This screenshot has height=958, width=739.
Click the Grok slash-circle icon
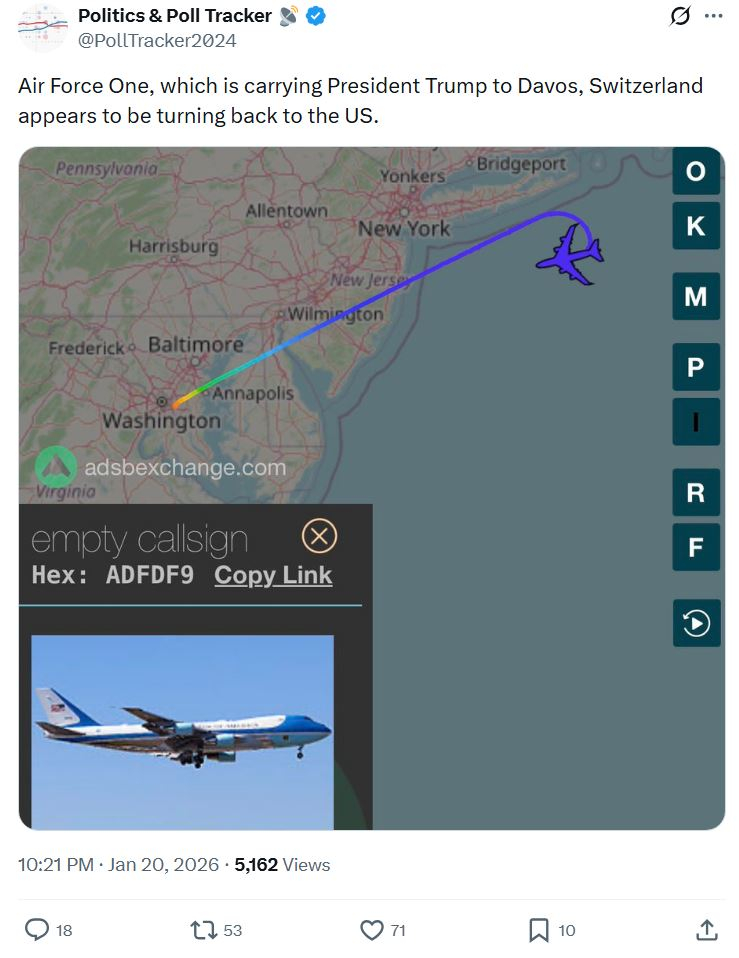pyautogui.click(x=680, y=16)
